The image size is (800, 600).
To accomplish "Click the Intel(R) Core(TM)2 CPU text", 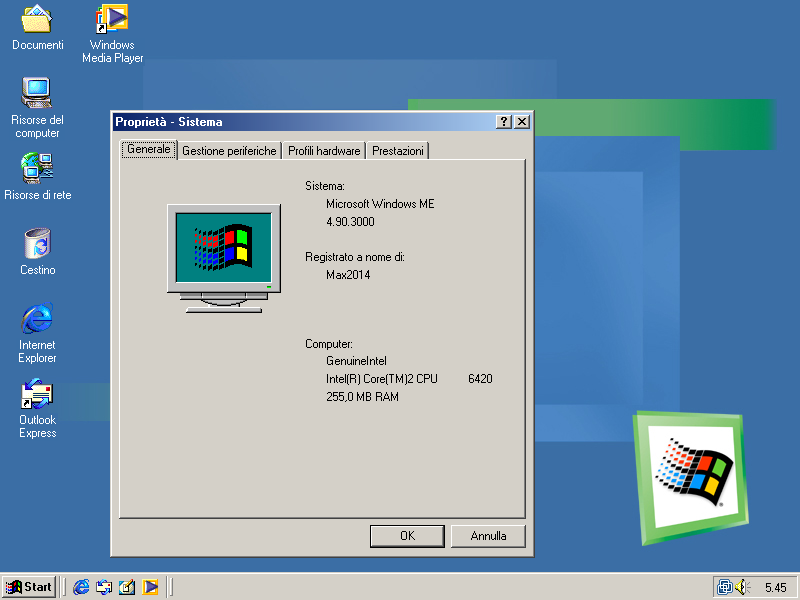I will (x=382, y=379).
